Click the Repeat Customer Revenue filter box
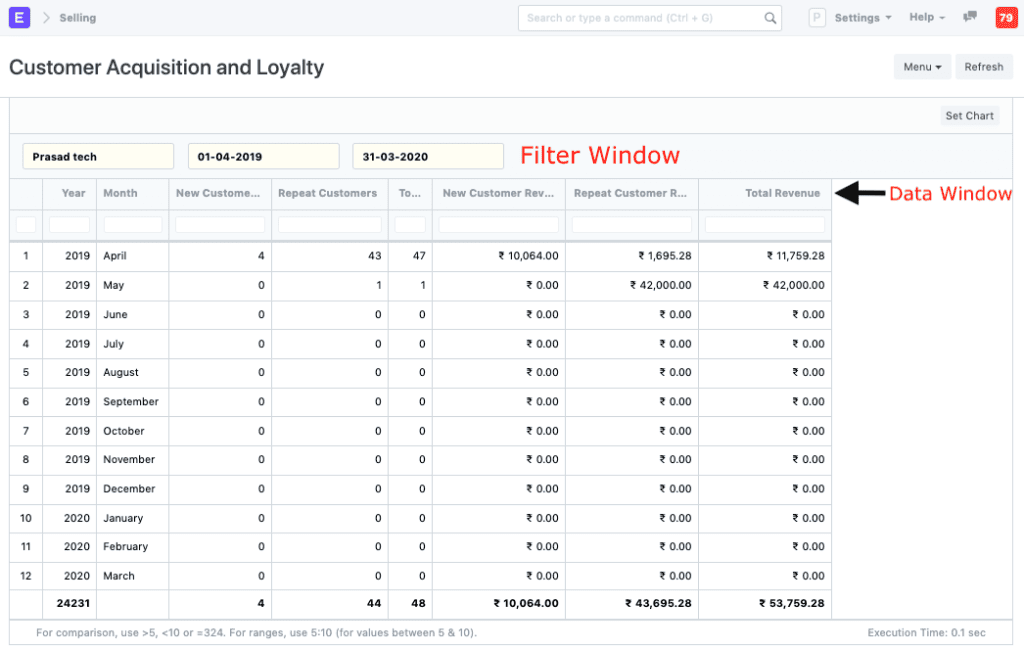 632,225
